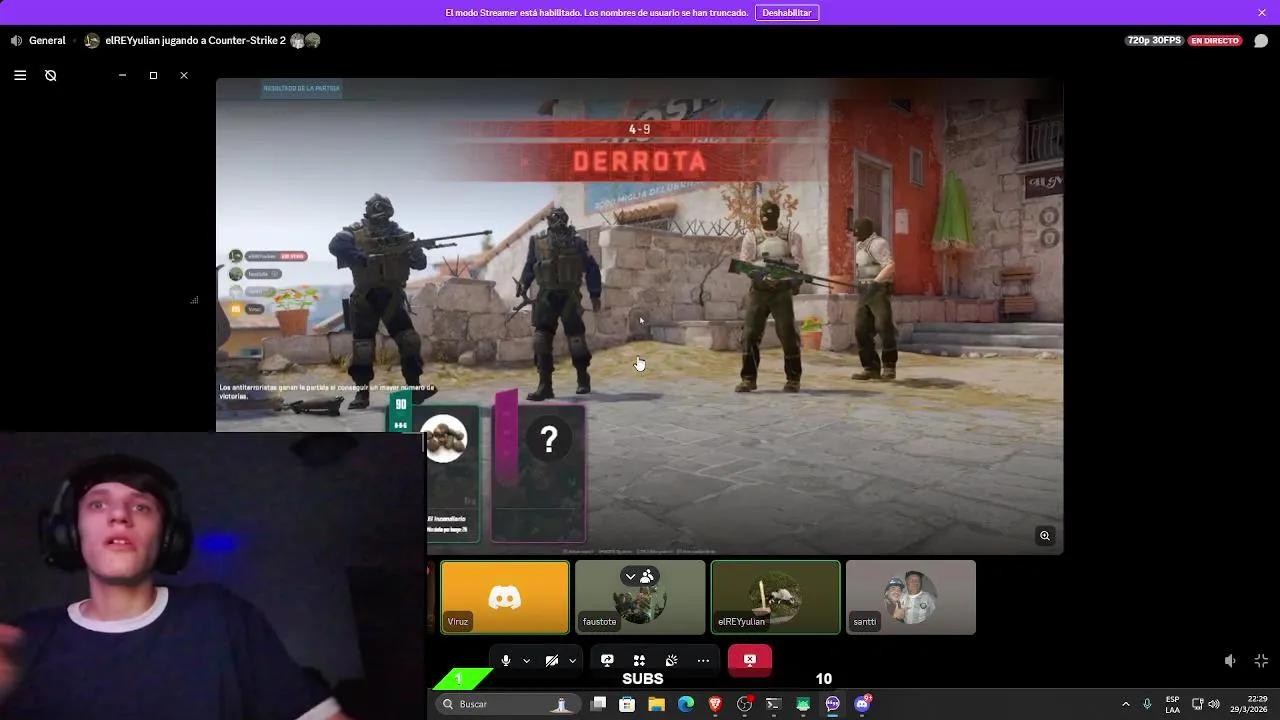Toggle the microphone mute button
This screenshot has width=1280, height=720.
[506, 660]
